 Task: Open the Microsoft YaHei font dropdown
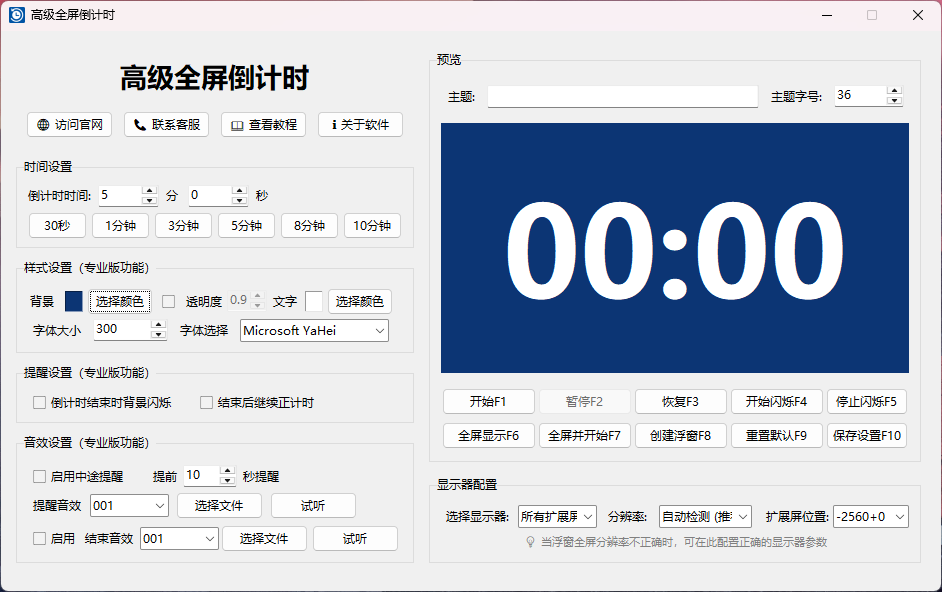coord(313,331)
